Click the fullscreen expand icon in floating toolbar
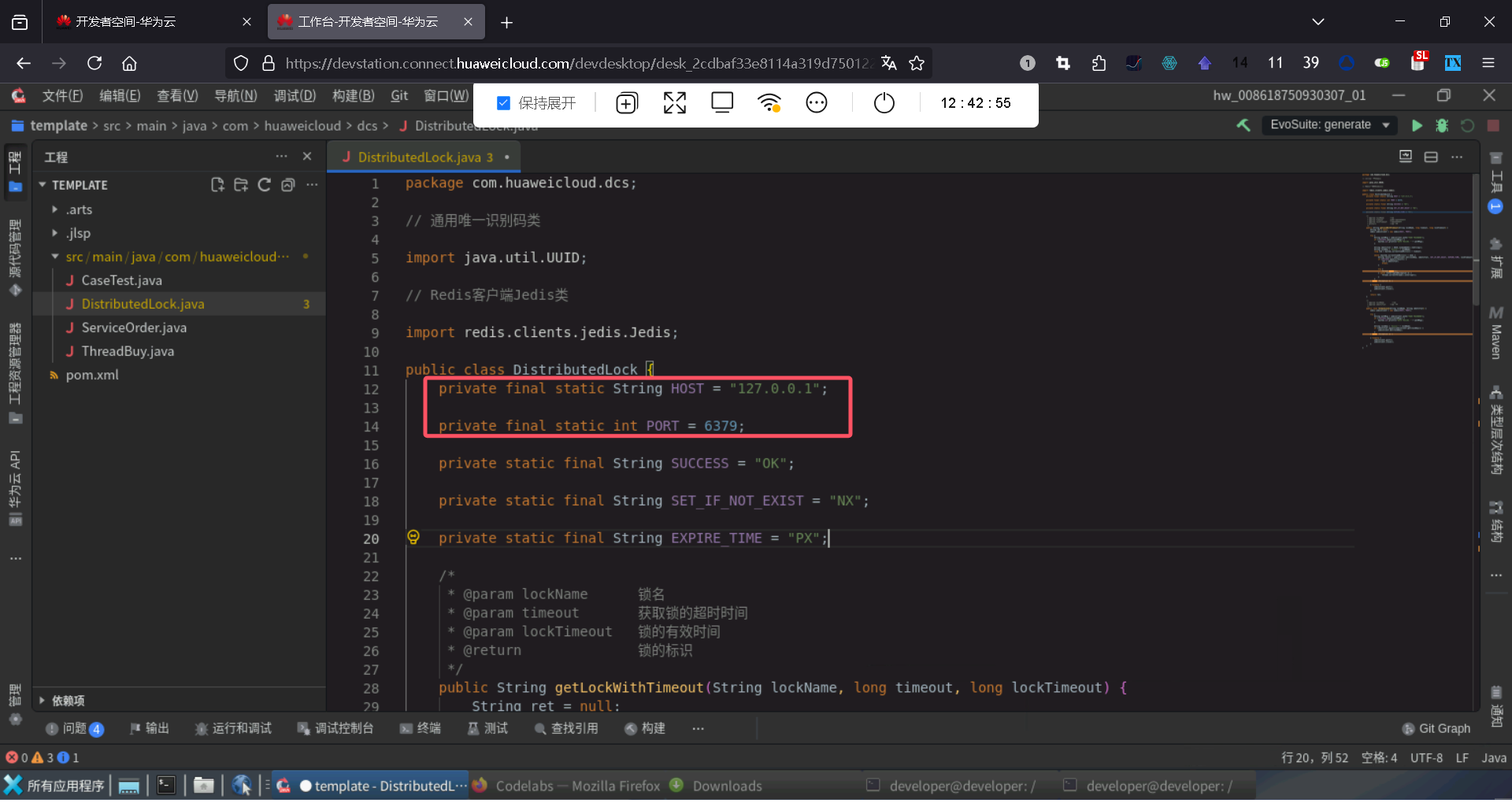Viewport: 1512px width, 803px height. tap(674, 103)
